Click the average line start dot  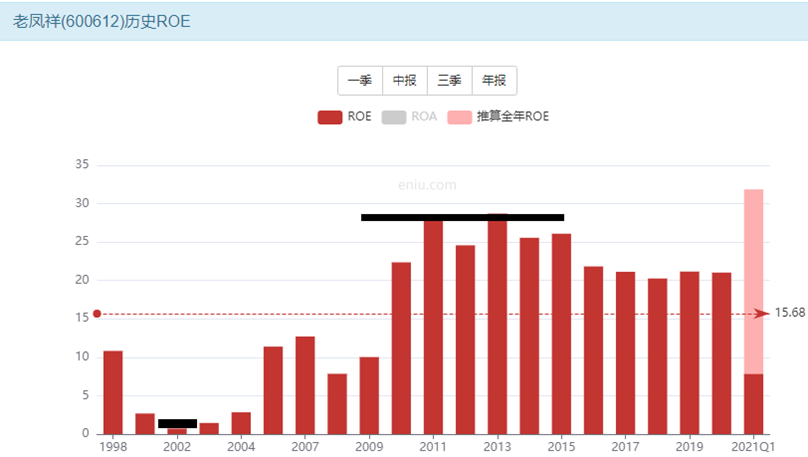point(97,314)
